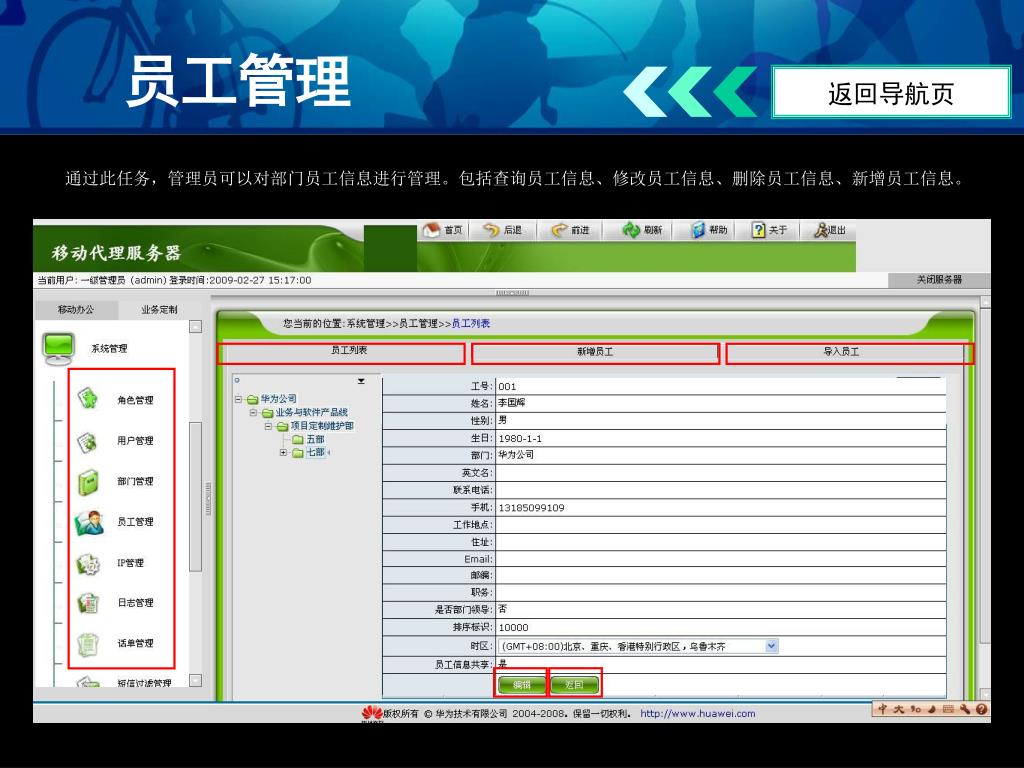This screenshot has height=768, width=1024.
Task: Open IP管理 gear icon
Action: click(88, 564)
